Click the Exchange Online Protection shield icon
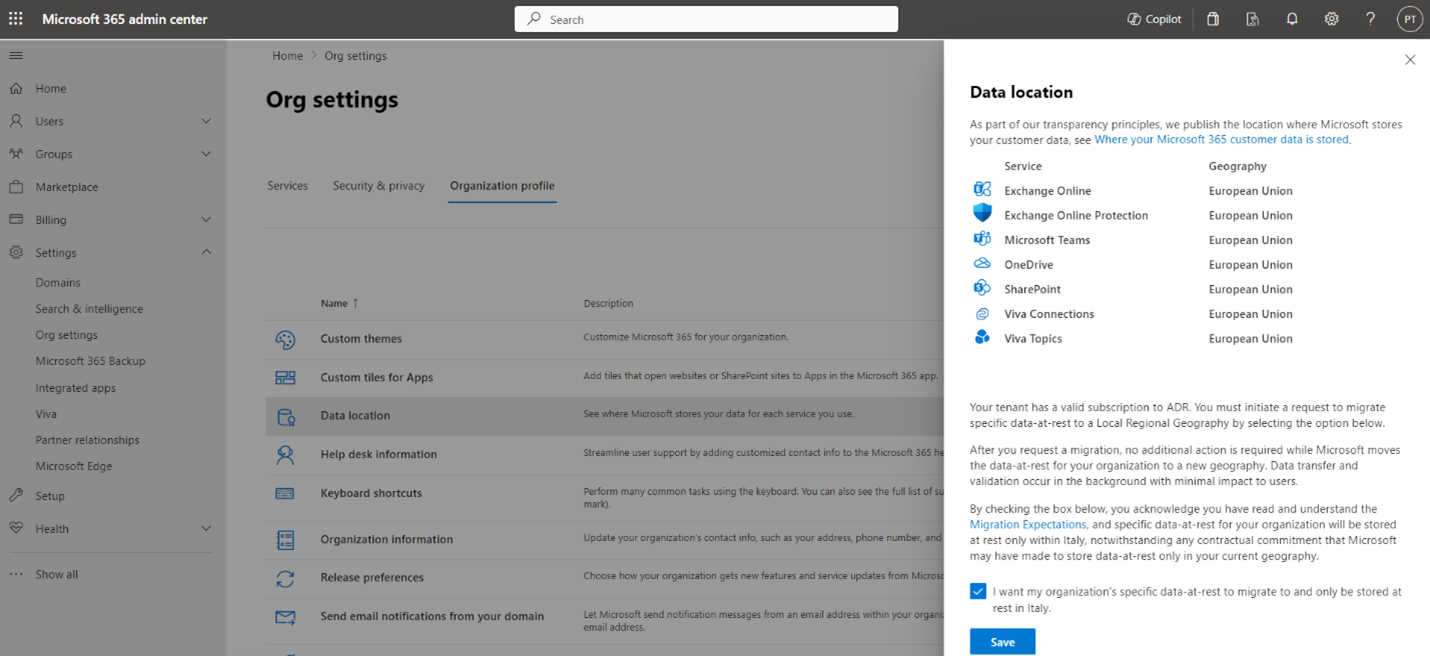 982,213
